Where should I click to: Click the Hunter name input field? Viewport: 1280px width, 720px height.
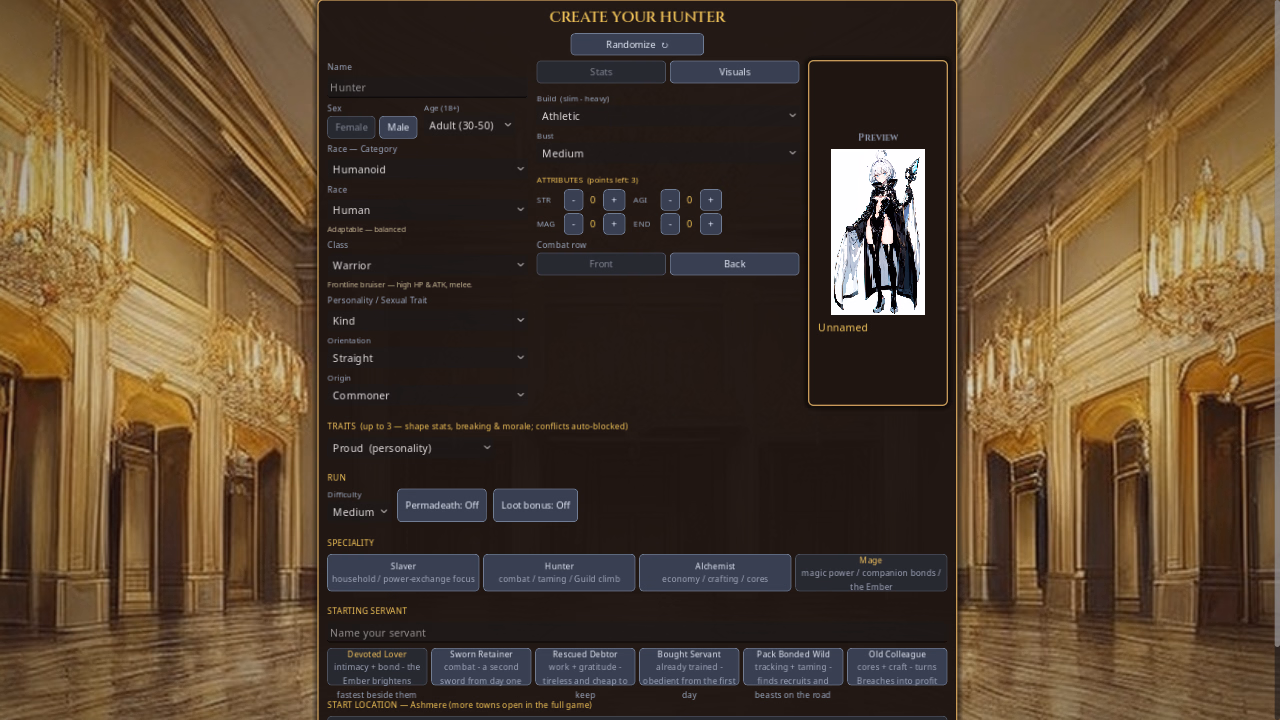(427, 87)
